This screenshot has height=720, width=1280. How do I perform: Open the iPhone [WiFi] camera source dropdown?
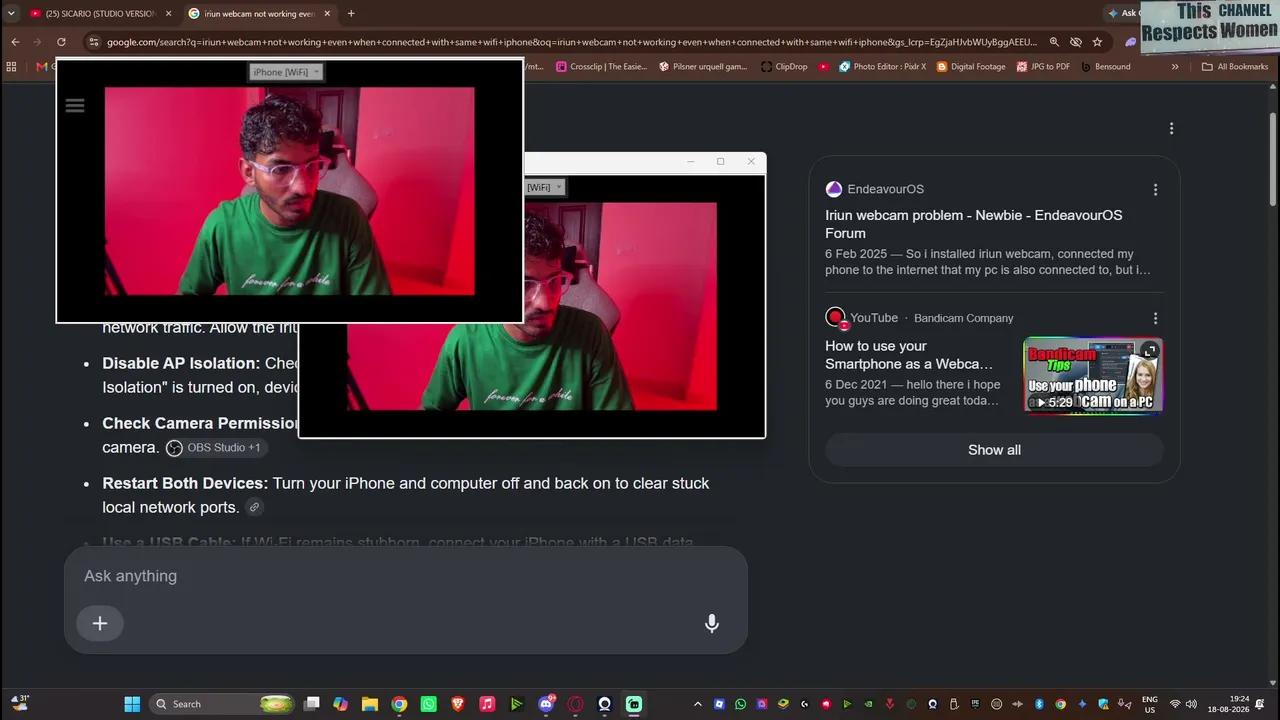click(286, 72)
